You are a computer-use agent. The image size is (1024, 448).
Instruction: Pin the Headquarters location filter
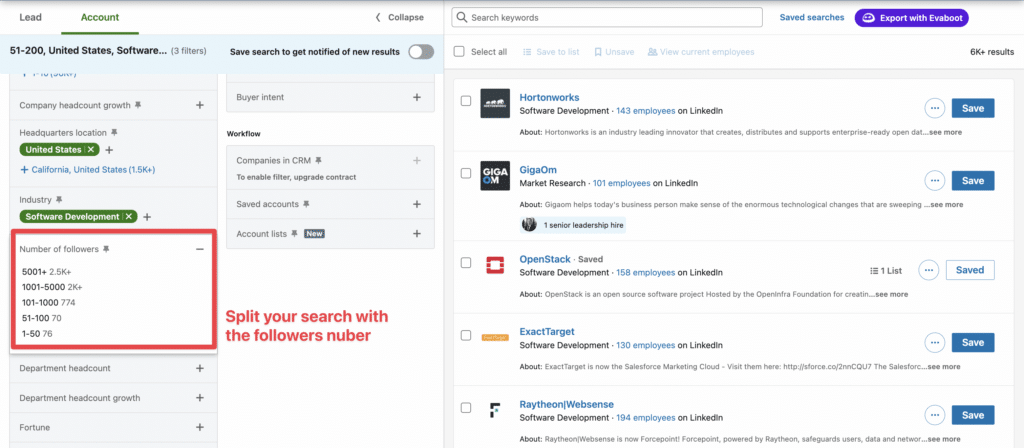[114, 133]
